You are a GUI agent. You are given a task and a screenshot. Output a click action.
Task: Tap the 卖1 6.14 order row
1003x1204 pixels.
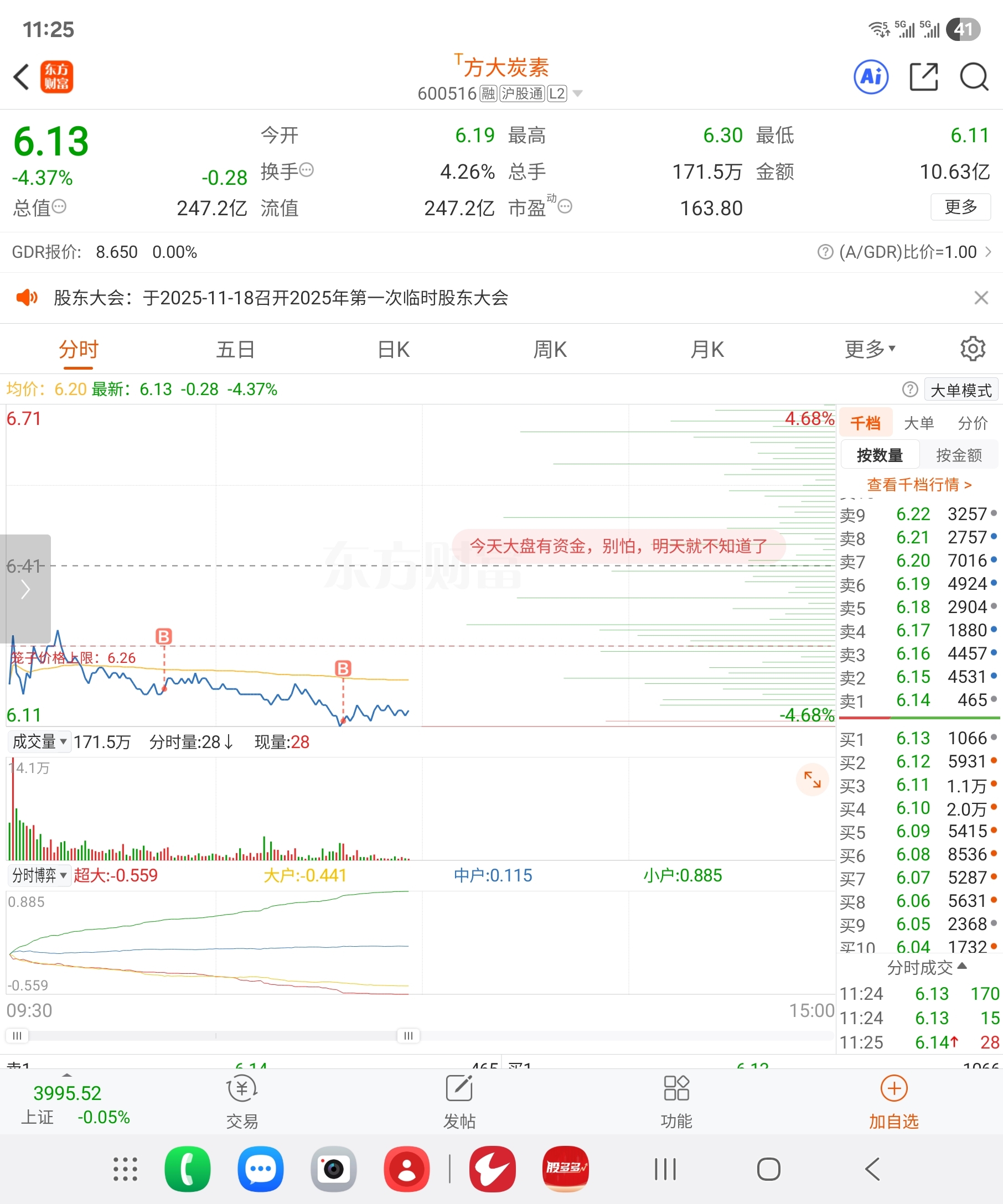click(919, 700)
